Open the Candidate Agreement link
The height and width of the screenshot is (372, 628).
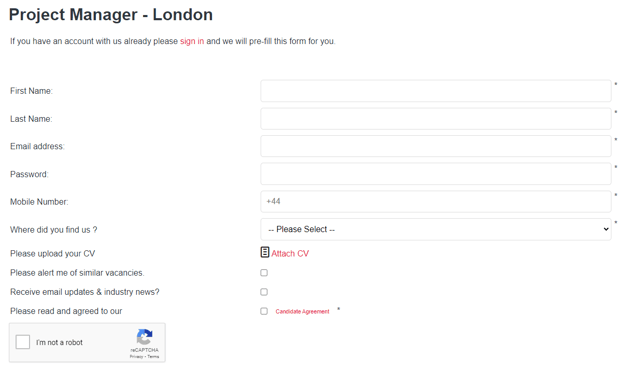(302, 312)
